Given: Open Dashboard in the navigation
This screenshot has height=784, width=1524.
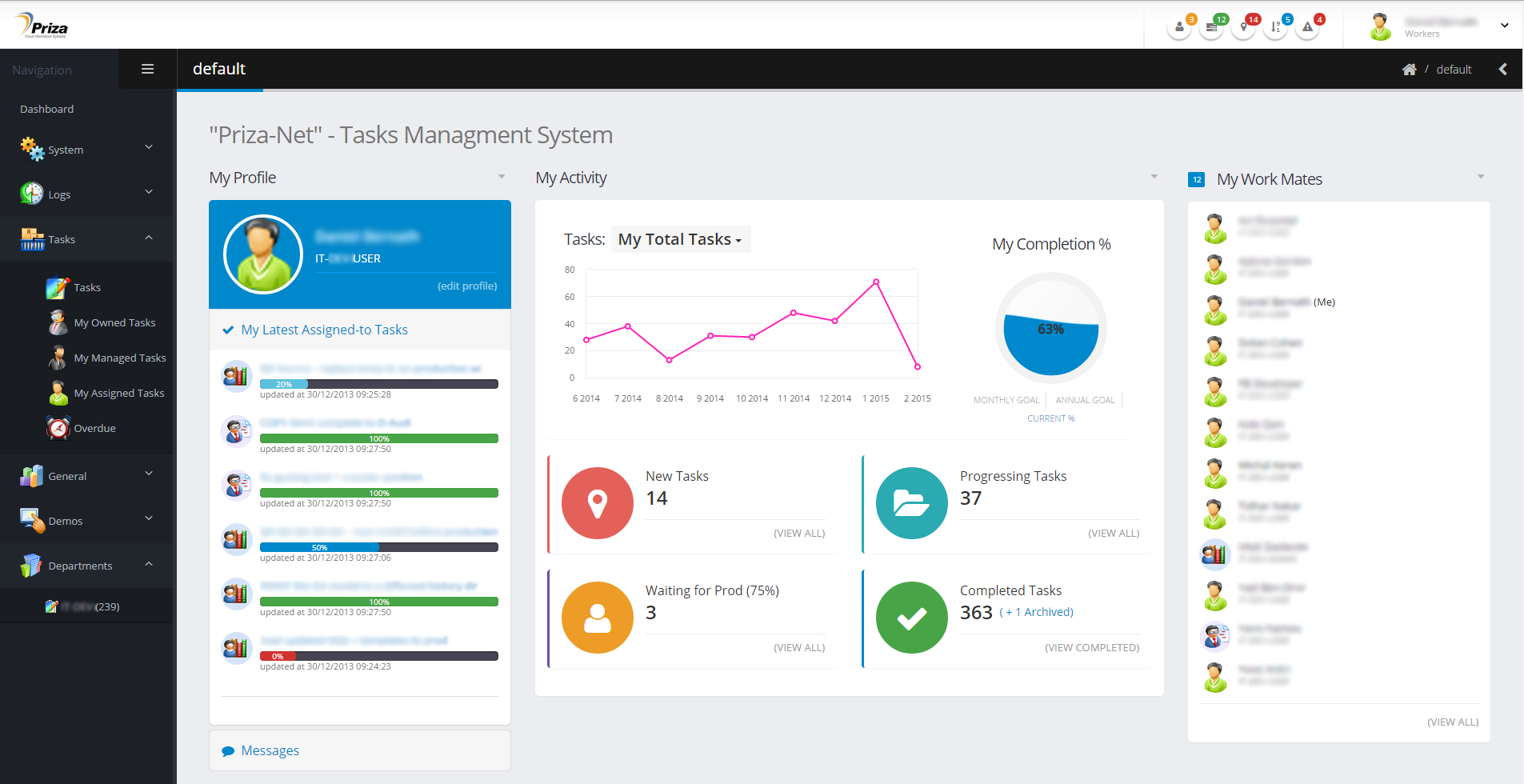Looking at the screenshot, I should point(46,109).
